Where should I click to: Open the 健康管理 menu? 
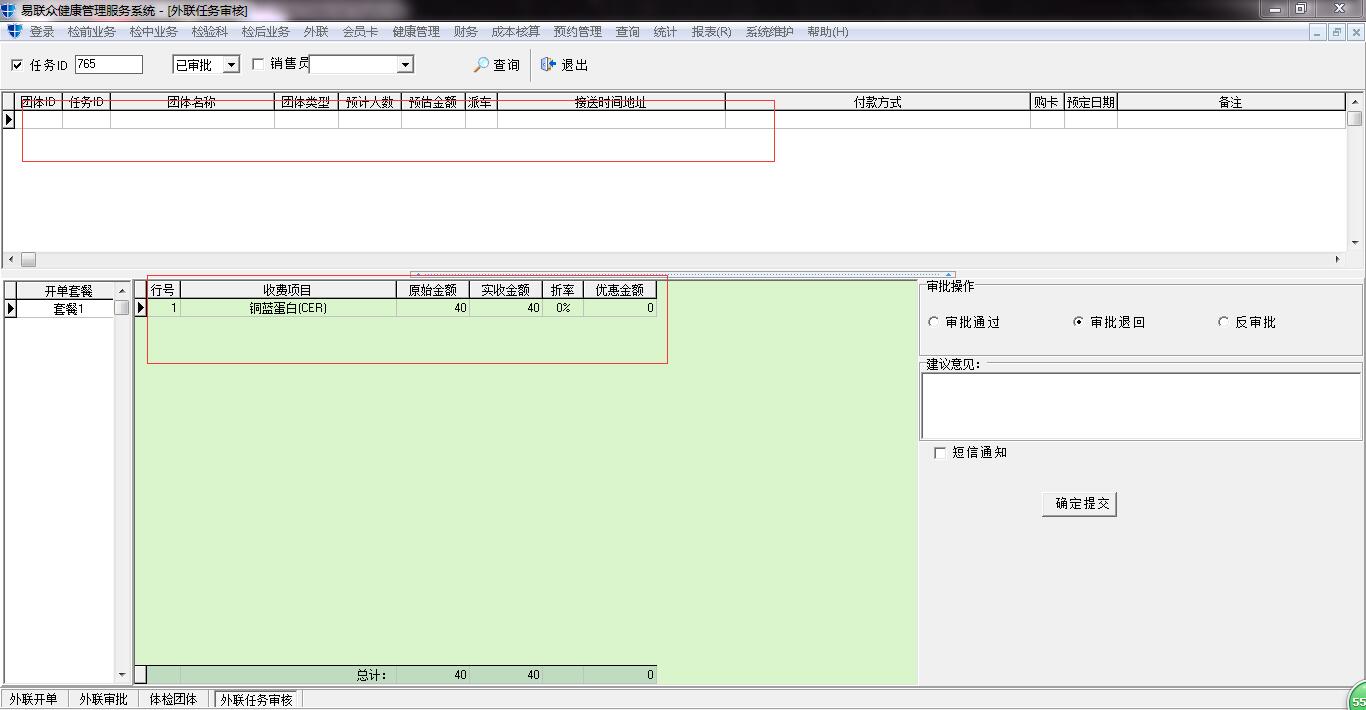point(416,32)
